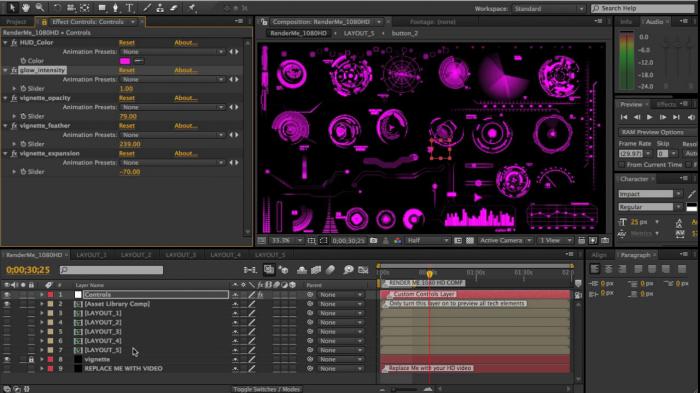Select the Rotation tool
The width and height of the screenshot is (700, 393).
57,8
